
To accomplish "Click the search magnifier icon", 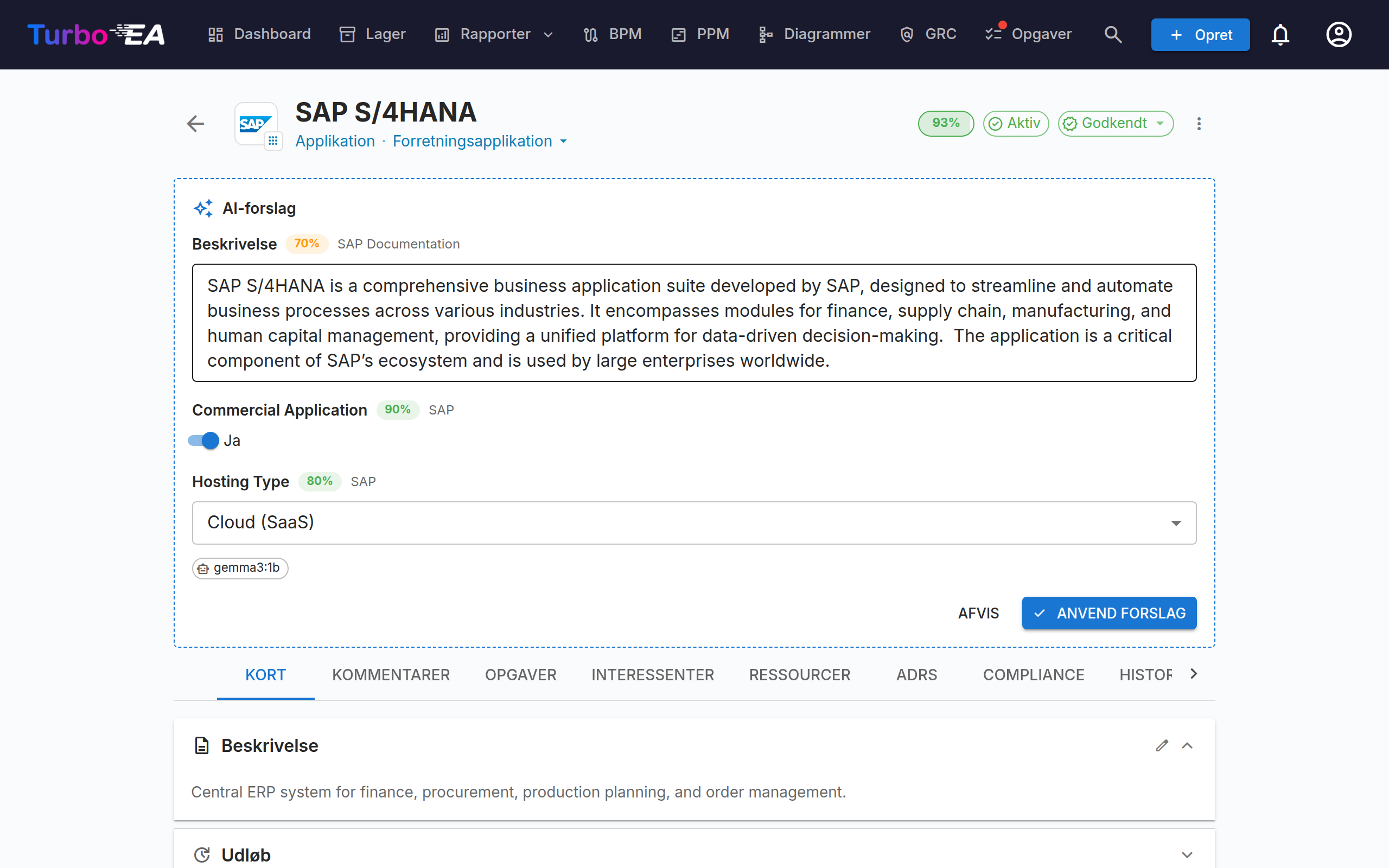I will pos(1113,34).
